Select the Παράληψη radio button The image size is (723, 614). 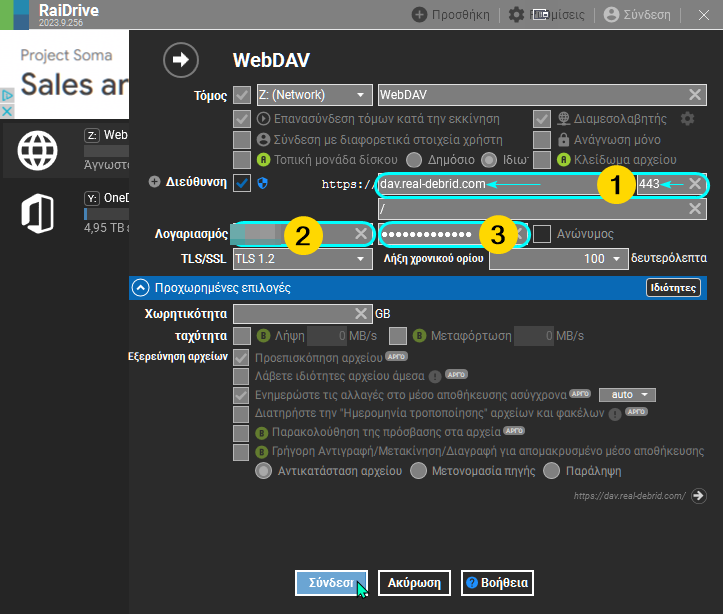click(551, 471)
